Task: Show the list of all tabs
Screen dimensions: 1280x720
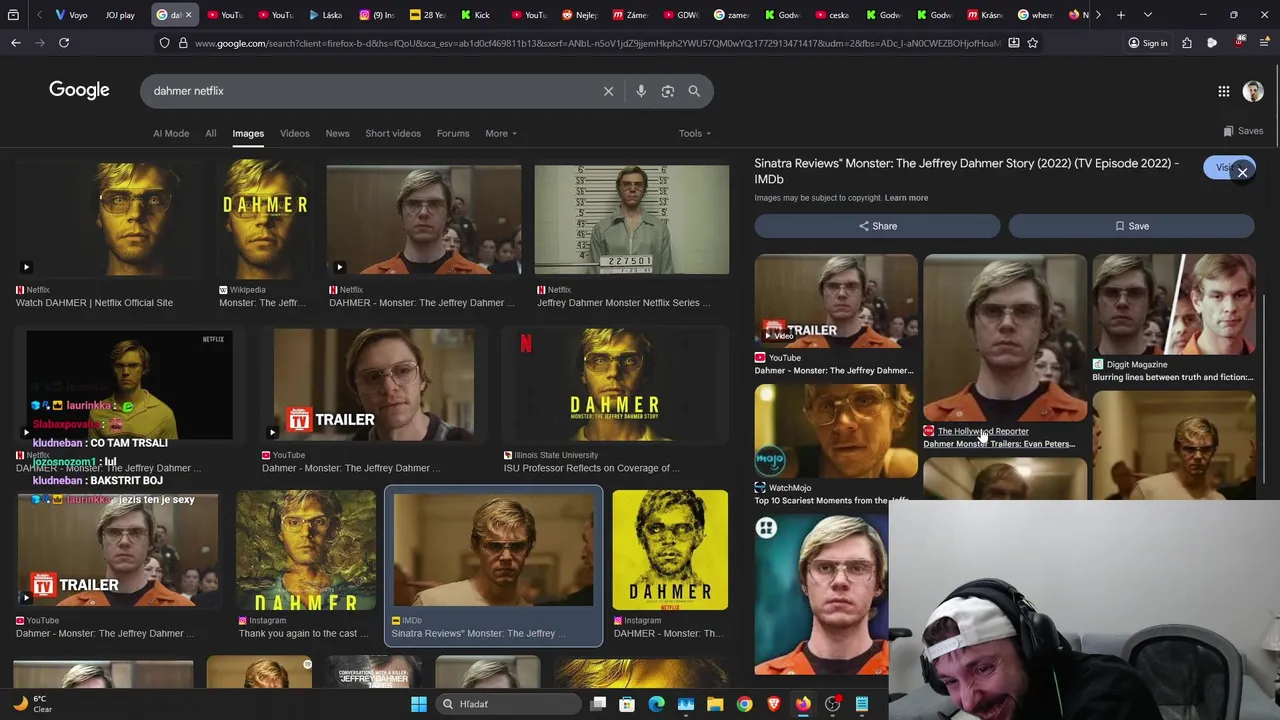Action: (x=1147, y=15)
